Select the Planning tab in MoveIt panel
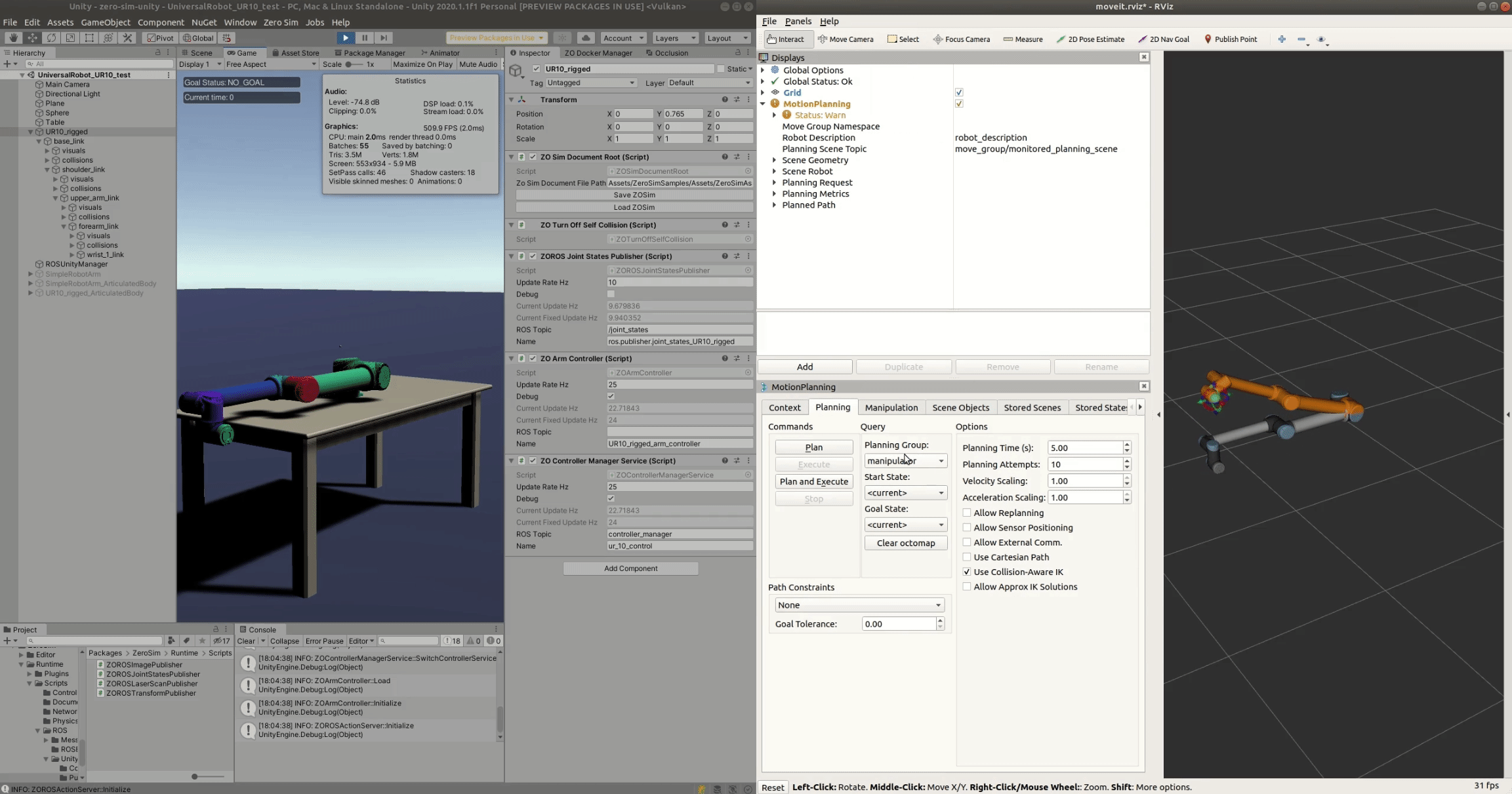 832,407
